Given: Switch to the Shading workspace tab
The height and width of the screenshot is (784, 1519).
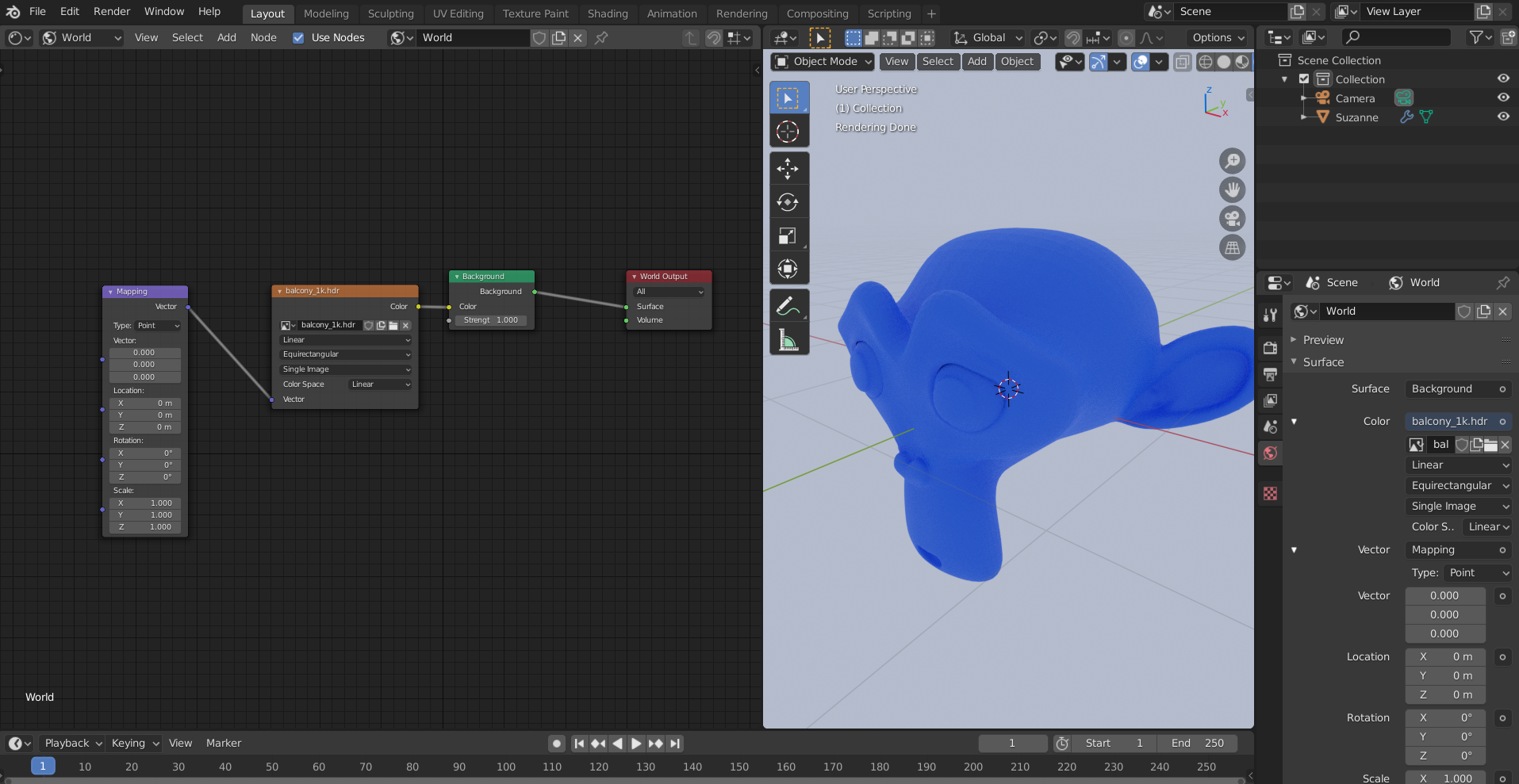Looking at the screenshot, I should coord(608,13).
